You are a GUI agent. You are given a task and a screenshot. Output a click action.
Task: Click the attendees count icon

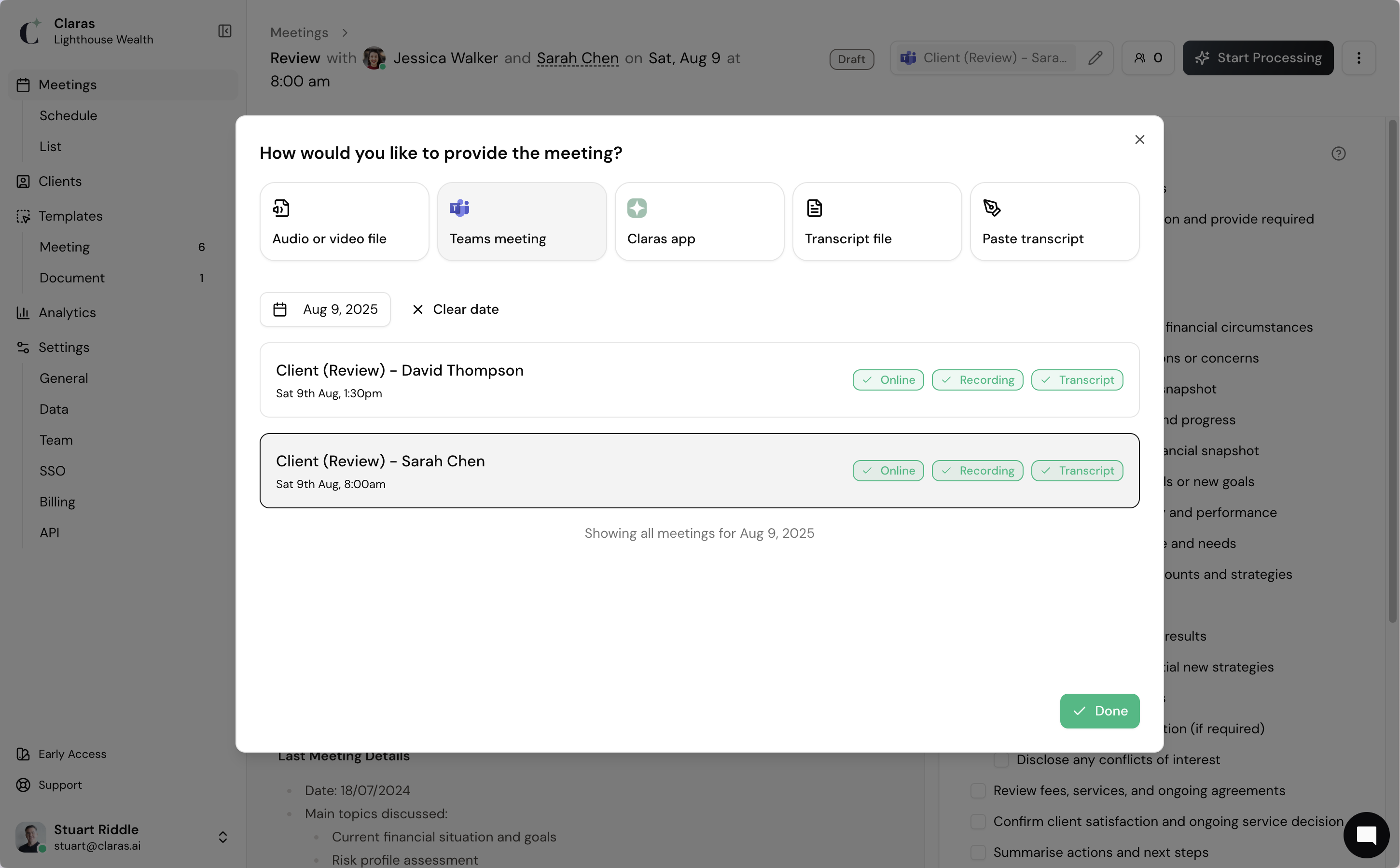(1148, 58)
